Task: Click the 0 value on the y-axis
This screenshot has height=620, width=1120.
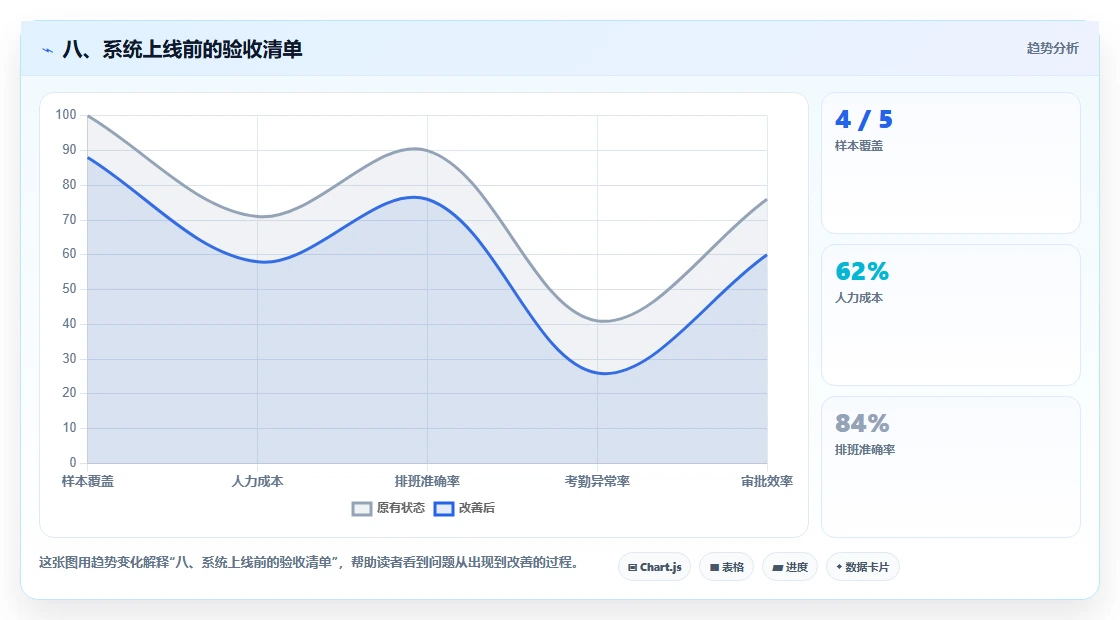Action: (73, 463)
